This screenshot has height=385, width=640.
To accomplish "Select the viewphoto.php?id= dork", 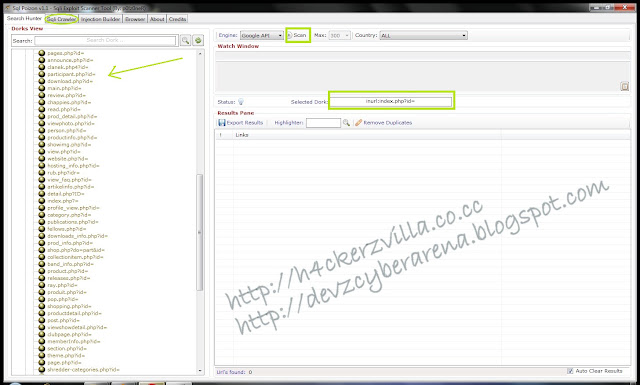I will [71, 123].
